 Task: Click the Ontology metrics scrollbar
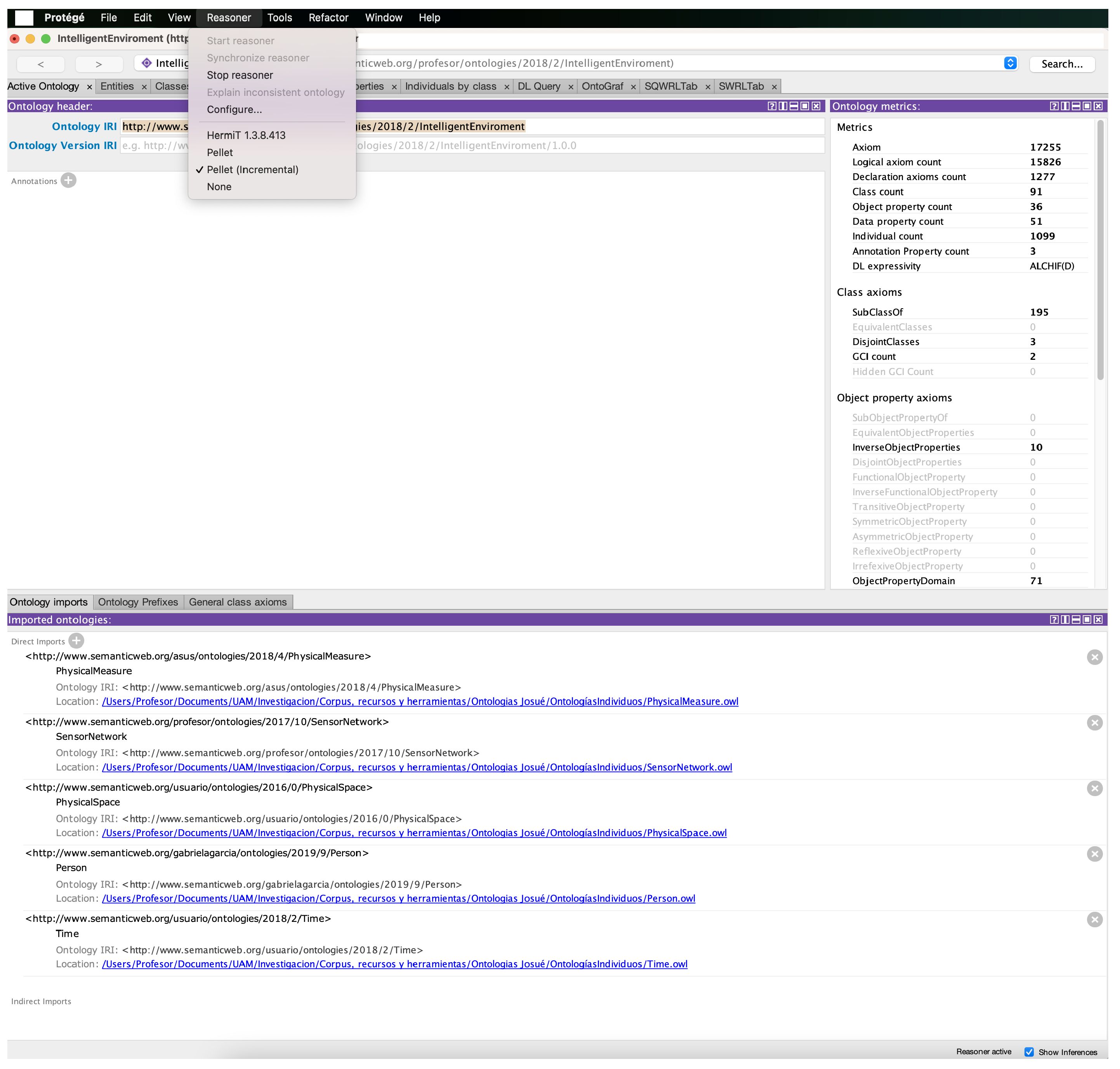(1100, 251)
